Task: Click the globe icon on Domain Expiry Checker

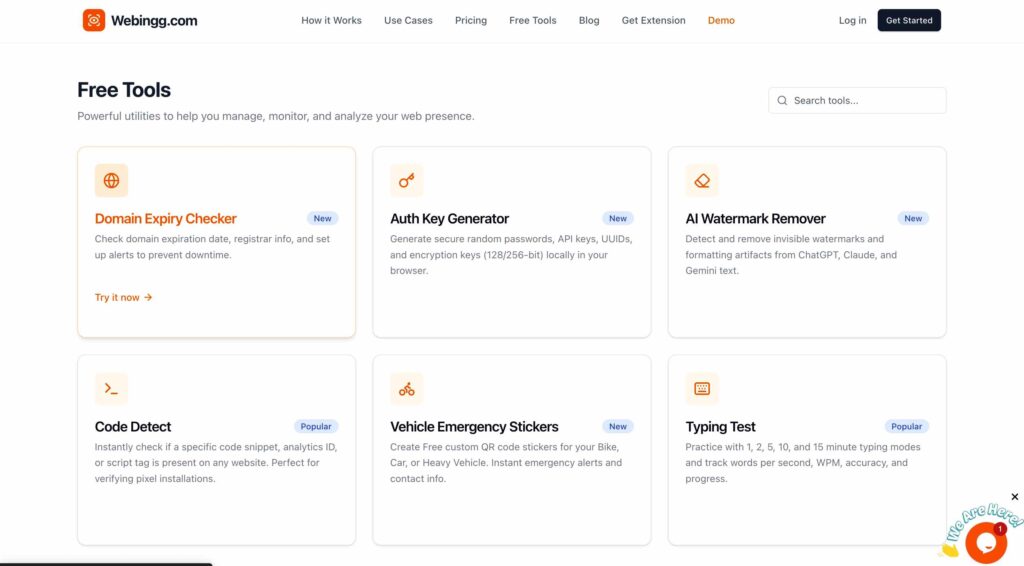Action: pyautogui.click(x=111, y=181)
